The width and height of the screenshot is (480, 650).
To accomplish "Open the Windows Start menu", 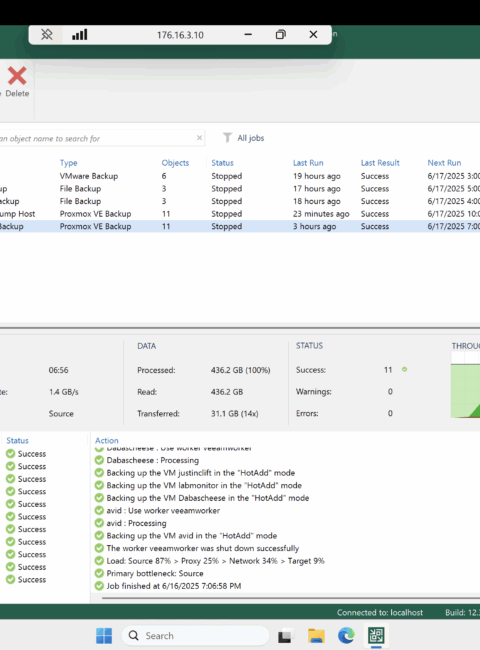I will click(104, 635).
